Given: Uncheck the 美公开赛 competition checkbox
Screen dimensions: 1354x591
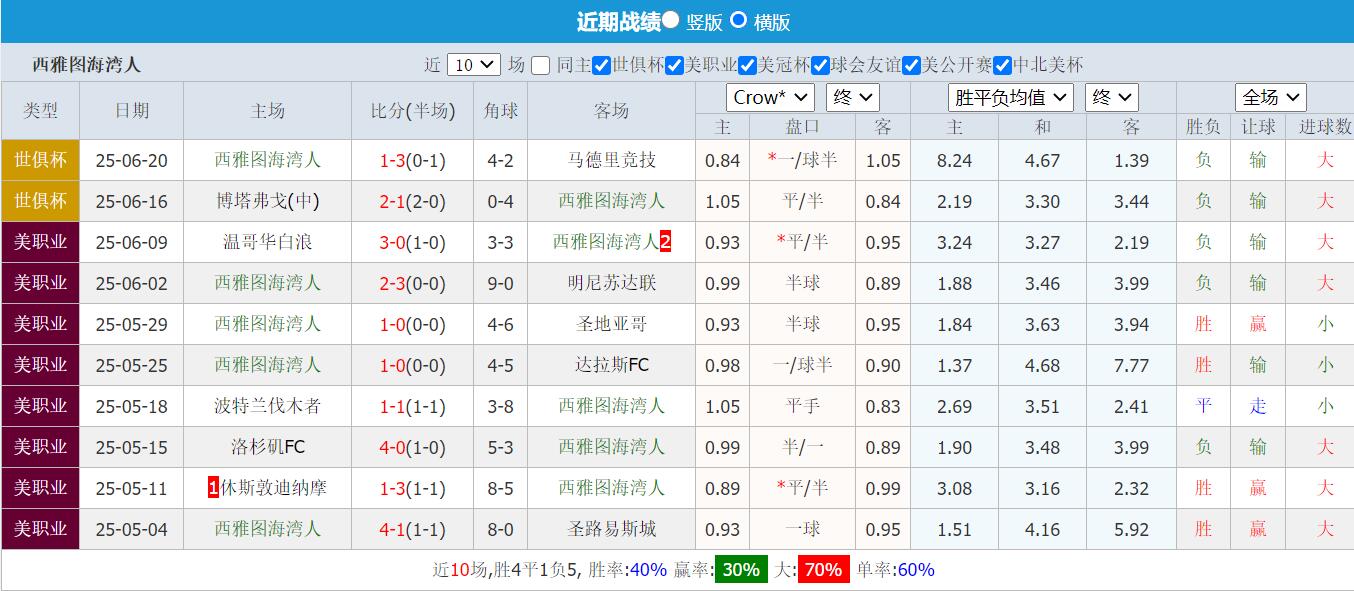Looking at the screenshot, I should [910, 63].
